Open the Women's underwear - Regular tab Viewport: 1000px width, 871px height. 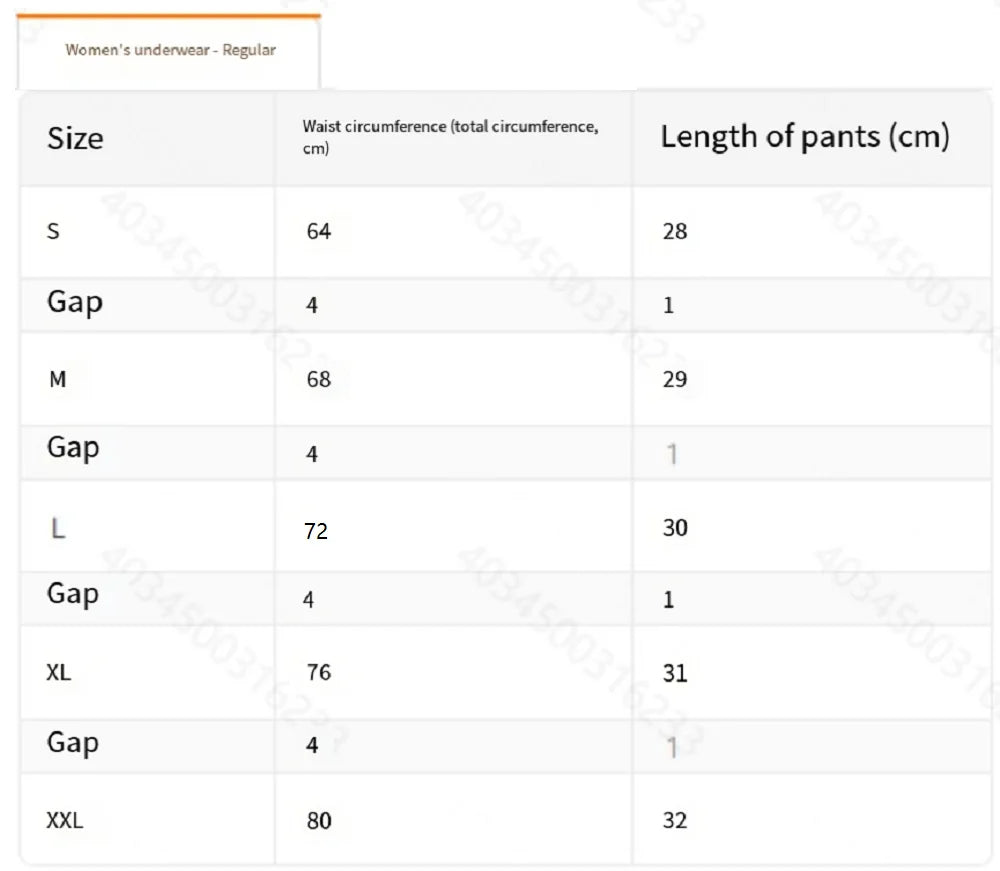(x=170, y=50)
